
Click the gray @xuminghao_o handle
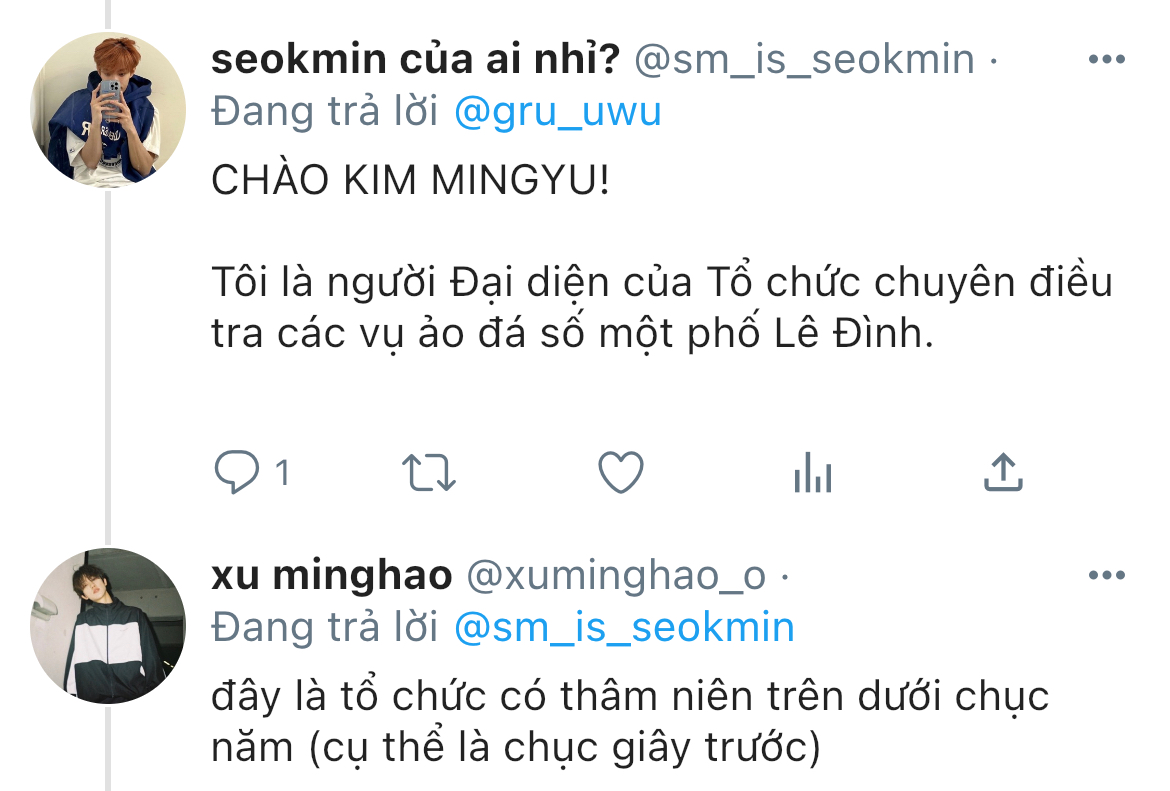[x=616, y=576]
